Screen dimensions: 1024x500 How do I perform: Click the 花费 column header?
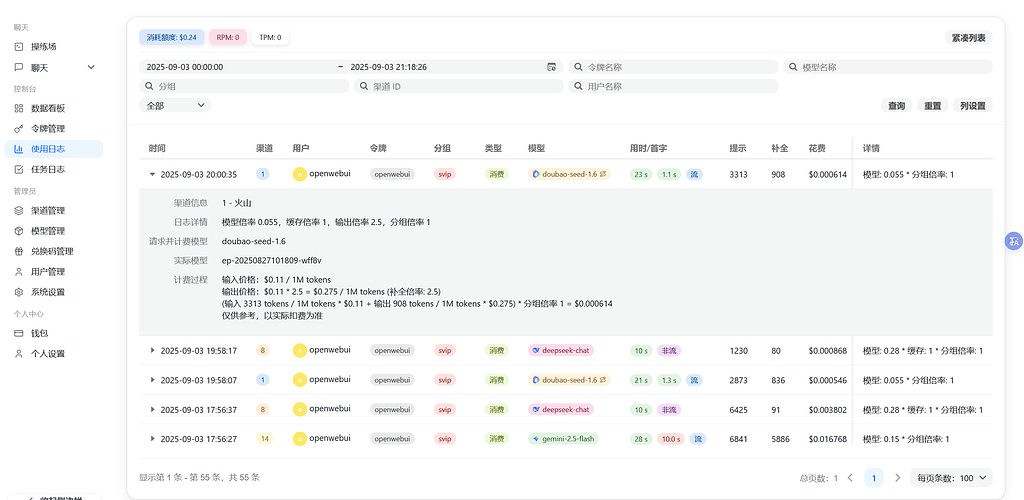pos(816,148)
